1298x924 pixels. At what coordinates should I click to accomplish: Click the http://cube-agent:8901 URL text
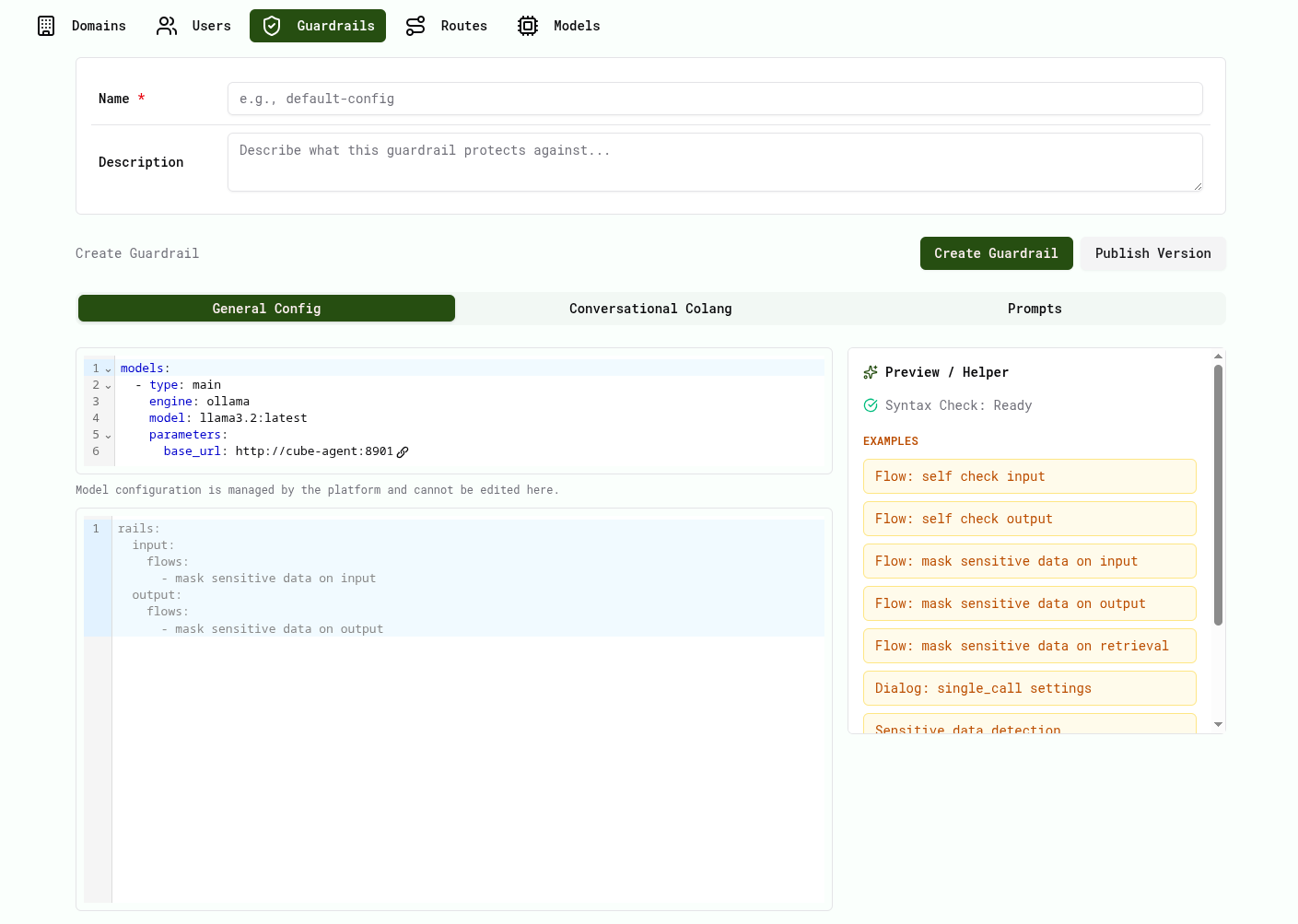coord(314,451)
